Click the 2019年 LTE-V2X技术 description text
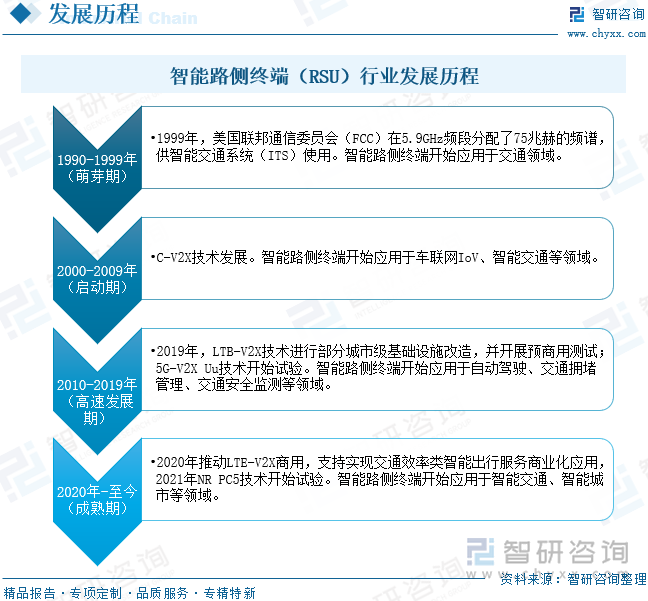The width and height of the screenshot is (648, 601). pyautogui.click(x=378, y=368)
